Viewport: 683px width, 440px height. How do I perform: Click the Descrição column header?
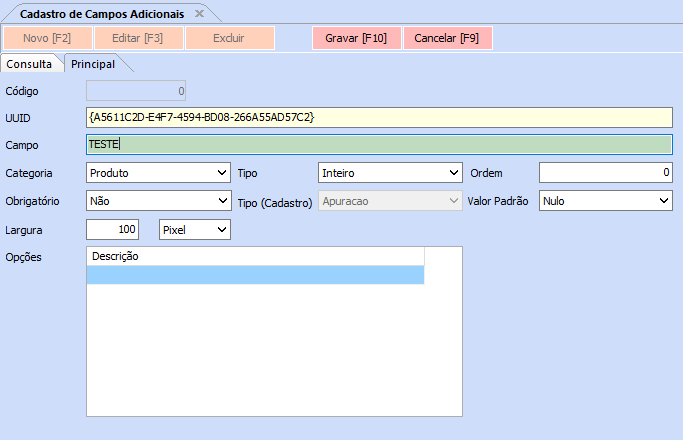[255, 256]
